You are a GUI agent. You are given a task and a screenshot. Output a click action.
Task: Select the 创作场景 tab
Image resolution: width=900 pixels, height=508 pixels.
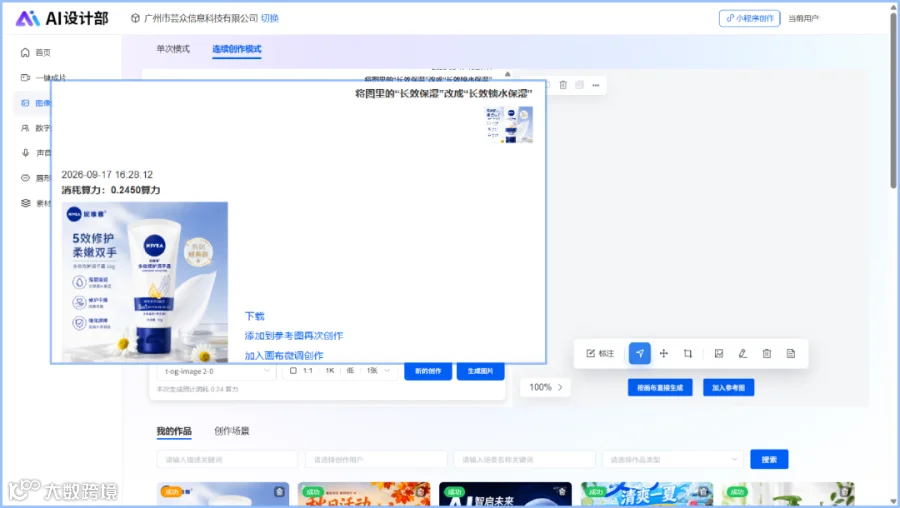(231, 431)
